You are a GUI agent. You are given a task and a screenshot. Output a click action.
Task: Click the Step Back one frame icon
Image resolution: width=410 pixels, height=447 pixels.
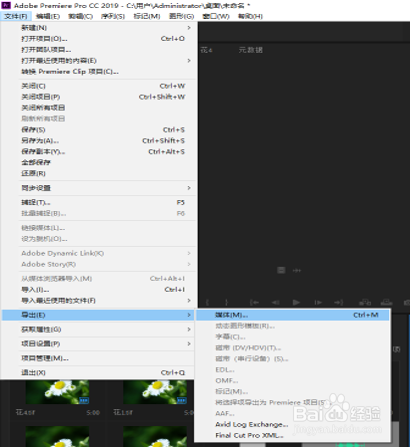pos(275,302)
